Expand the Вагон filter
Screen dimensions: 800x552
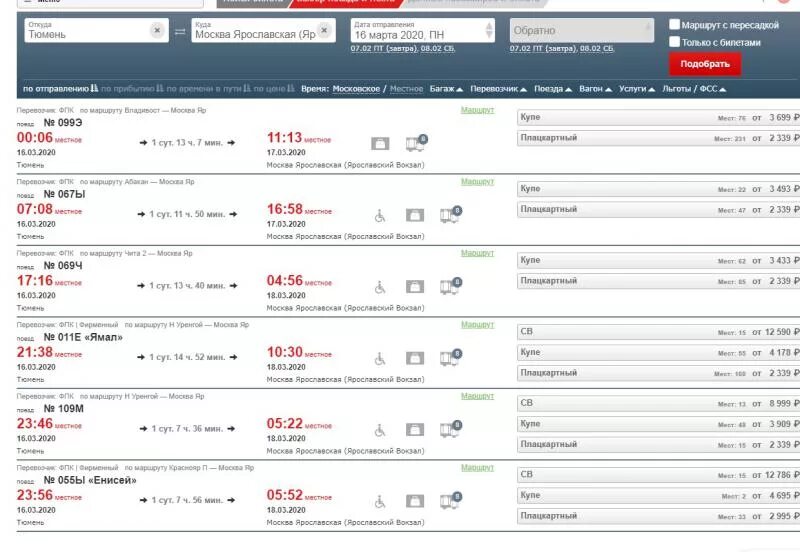pyautogui.click(x=595, y=89)
